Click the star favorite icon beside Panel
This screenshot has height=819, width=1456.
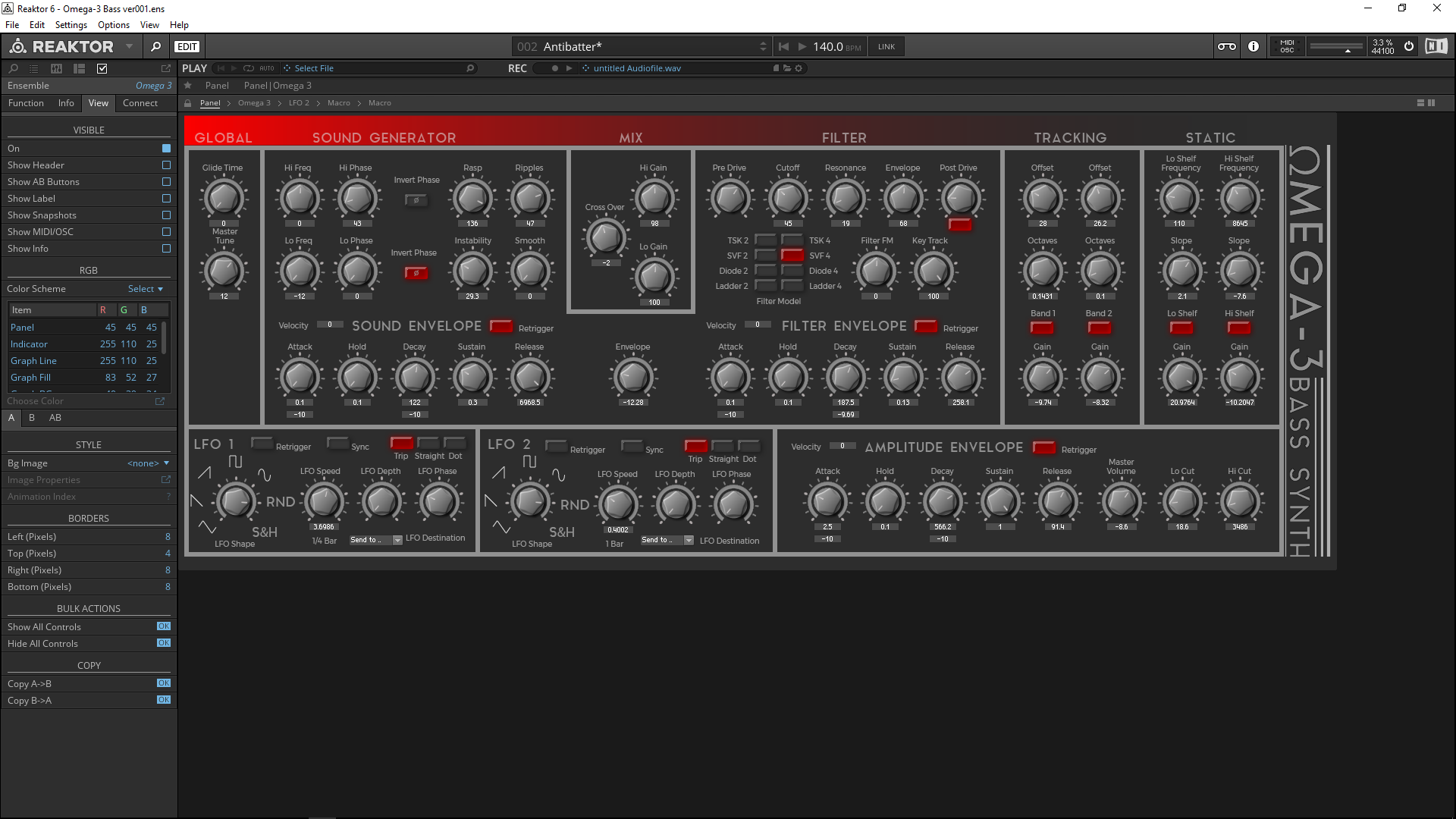click(187, 85)
